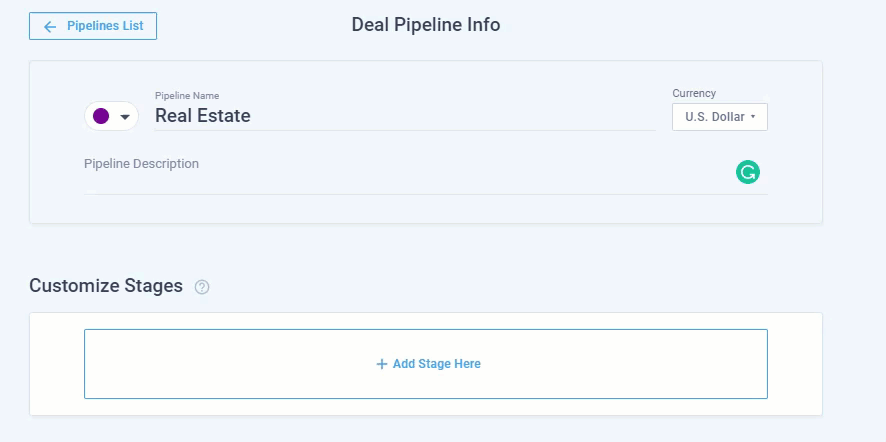Image resolution: width=886 pixels, height=442 pixels.
Task: Click the Deal Pipeline Info heading
Action: point(425,25)
